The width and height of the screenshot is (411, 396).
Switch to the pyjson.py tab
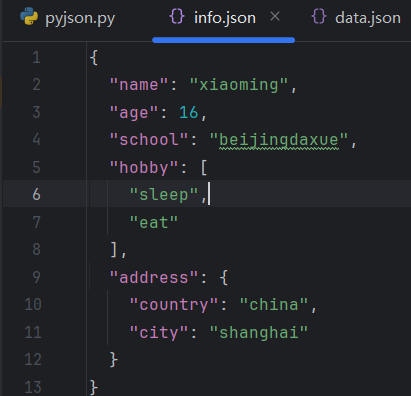[x=68, y=18]
